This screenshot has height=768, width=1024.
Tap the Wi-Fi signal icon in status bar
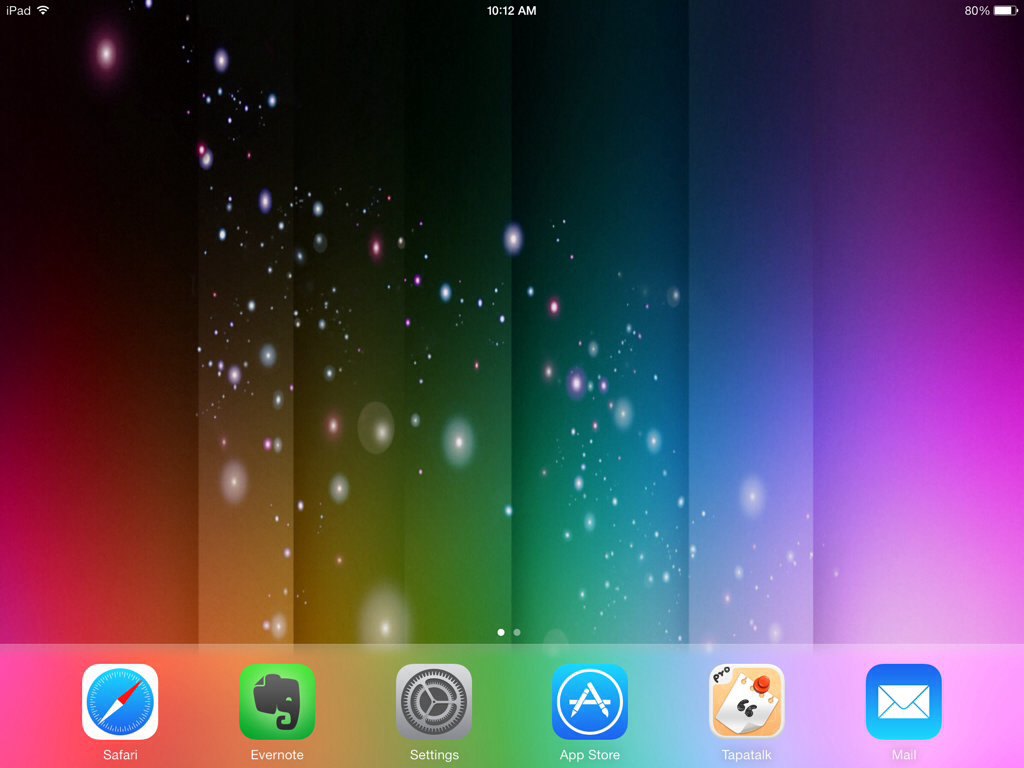(43, 10)
